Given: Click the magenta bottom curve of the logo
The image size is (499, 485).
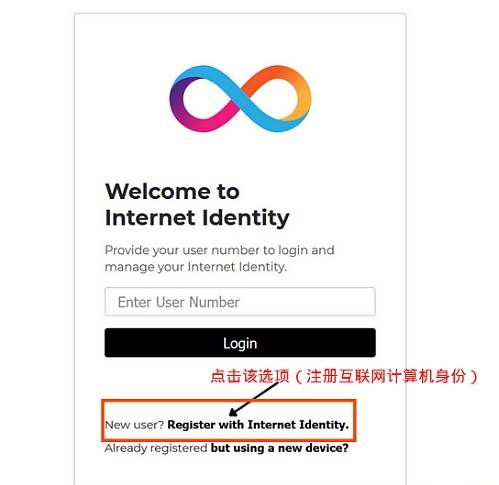Looking at the screenshot, I should pos(207,121).
